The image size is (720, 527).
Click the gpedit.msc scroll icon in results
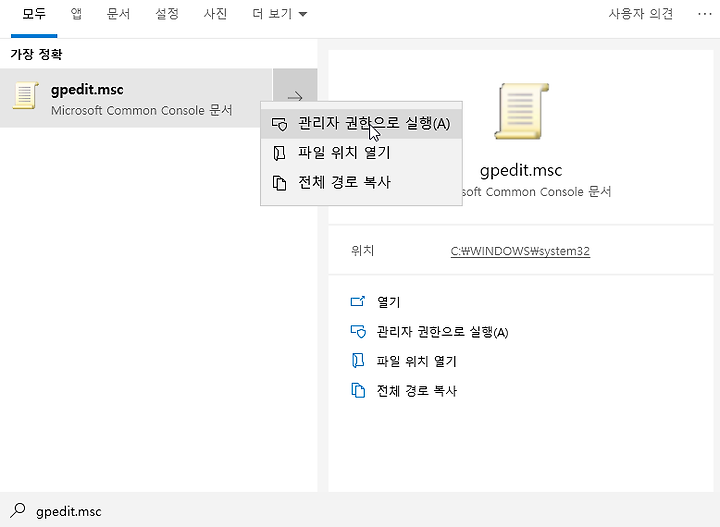coord(25,95)
